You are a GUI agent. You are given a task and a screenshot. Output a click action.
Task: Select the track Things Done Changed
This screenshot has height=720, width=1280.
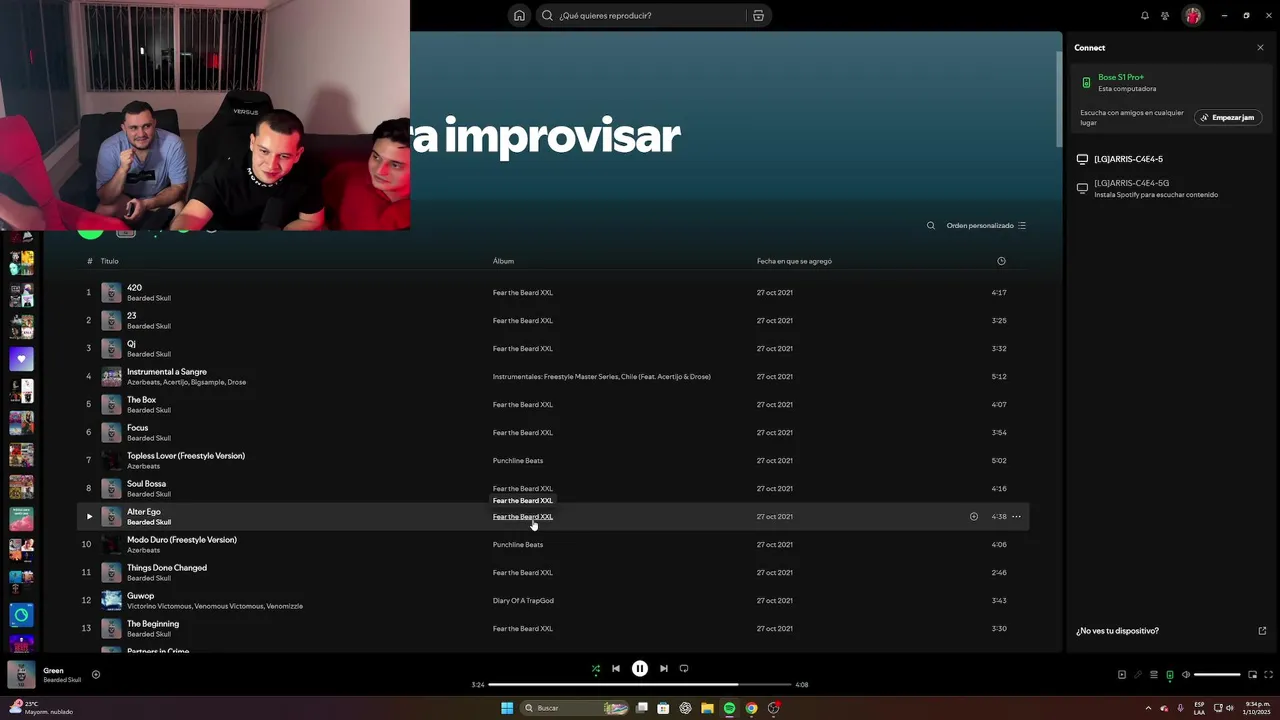point(167,568)
